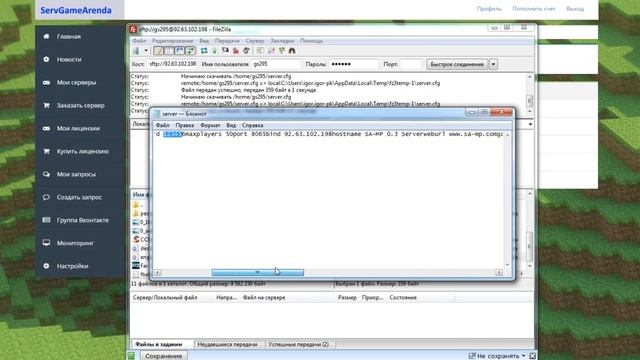Toggle the transfer queue display icon

190,51
